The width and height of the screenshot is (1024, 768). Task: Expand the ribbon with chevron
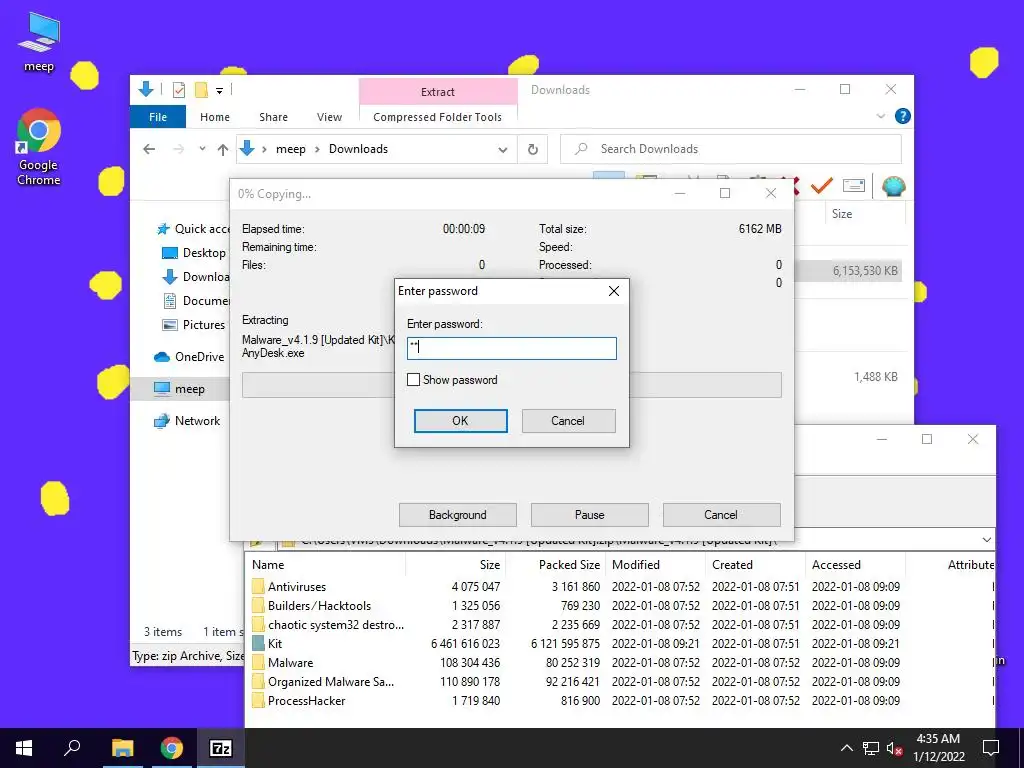pyautogui.click(x=880, y=116)
